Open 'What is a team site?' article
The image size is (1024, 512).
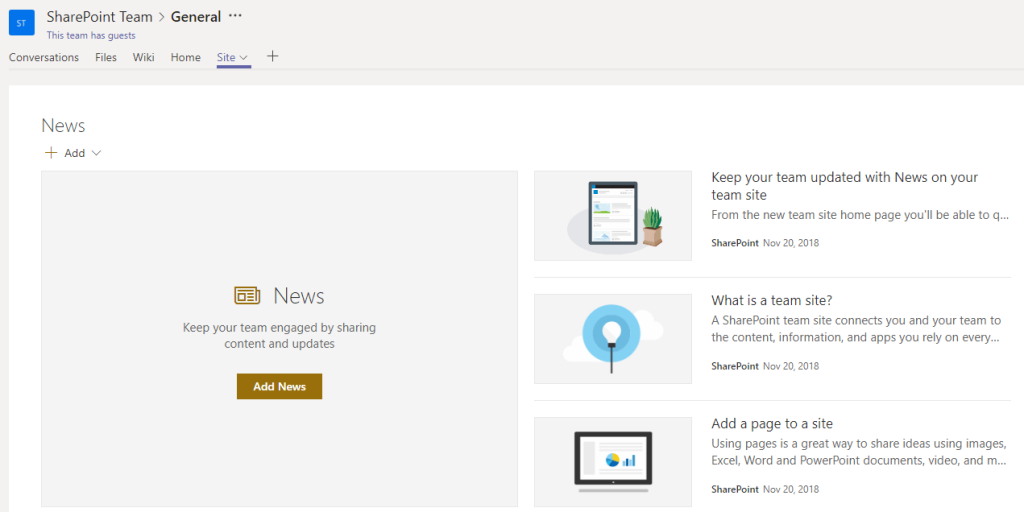click(772, 300)
